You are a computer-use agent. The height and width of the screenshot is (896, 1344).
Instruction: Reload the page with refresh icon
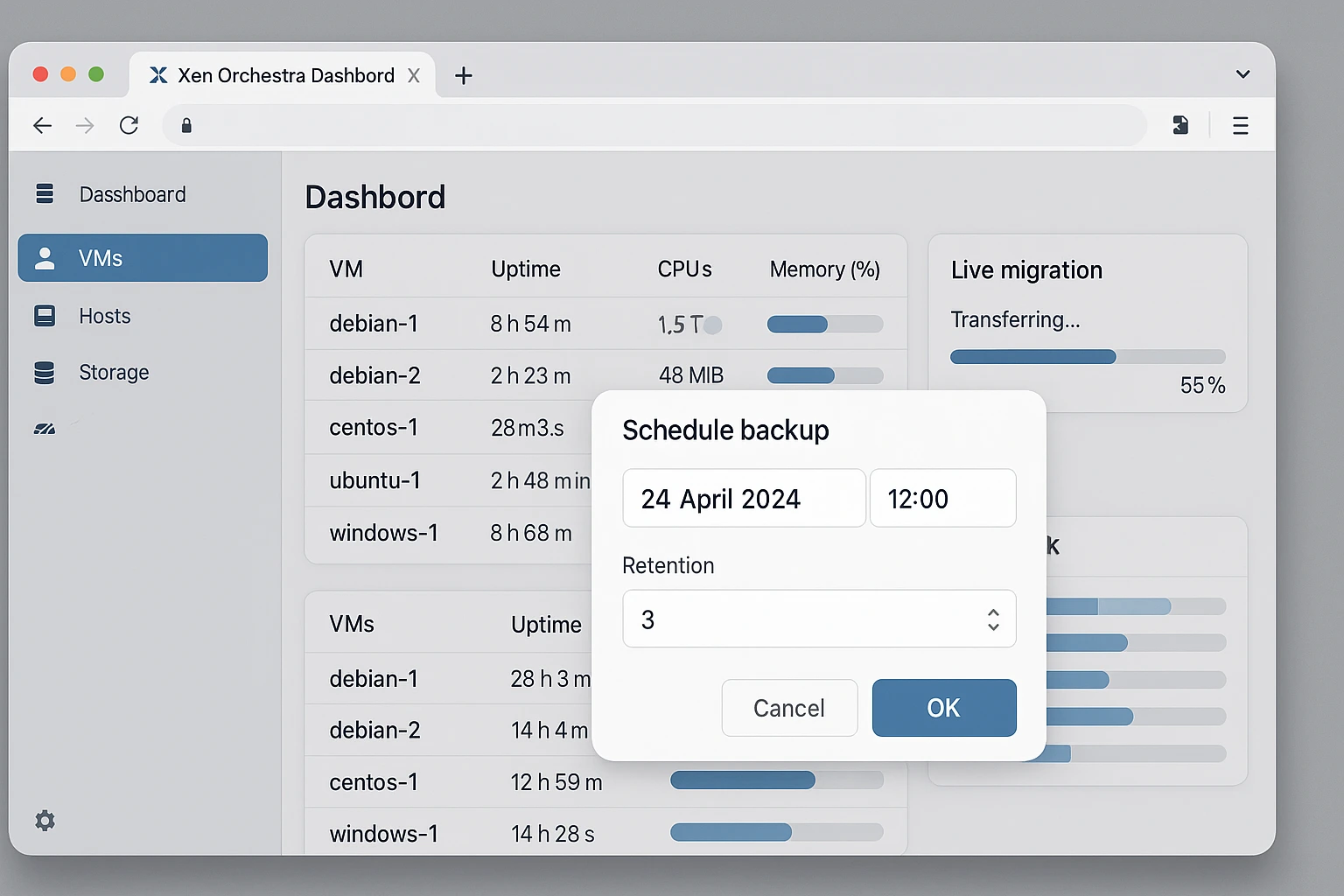click(129, 126)
